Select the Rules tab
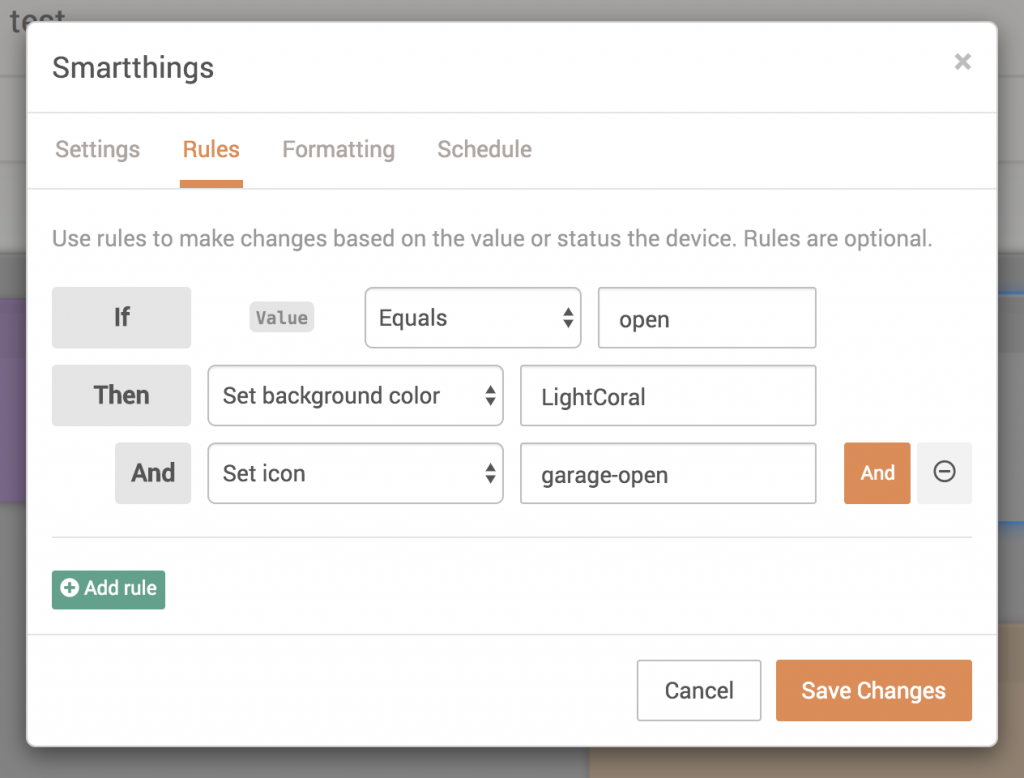Viewport: 1024px width, 778px height. [x=211, y=149]
